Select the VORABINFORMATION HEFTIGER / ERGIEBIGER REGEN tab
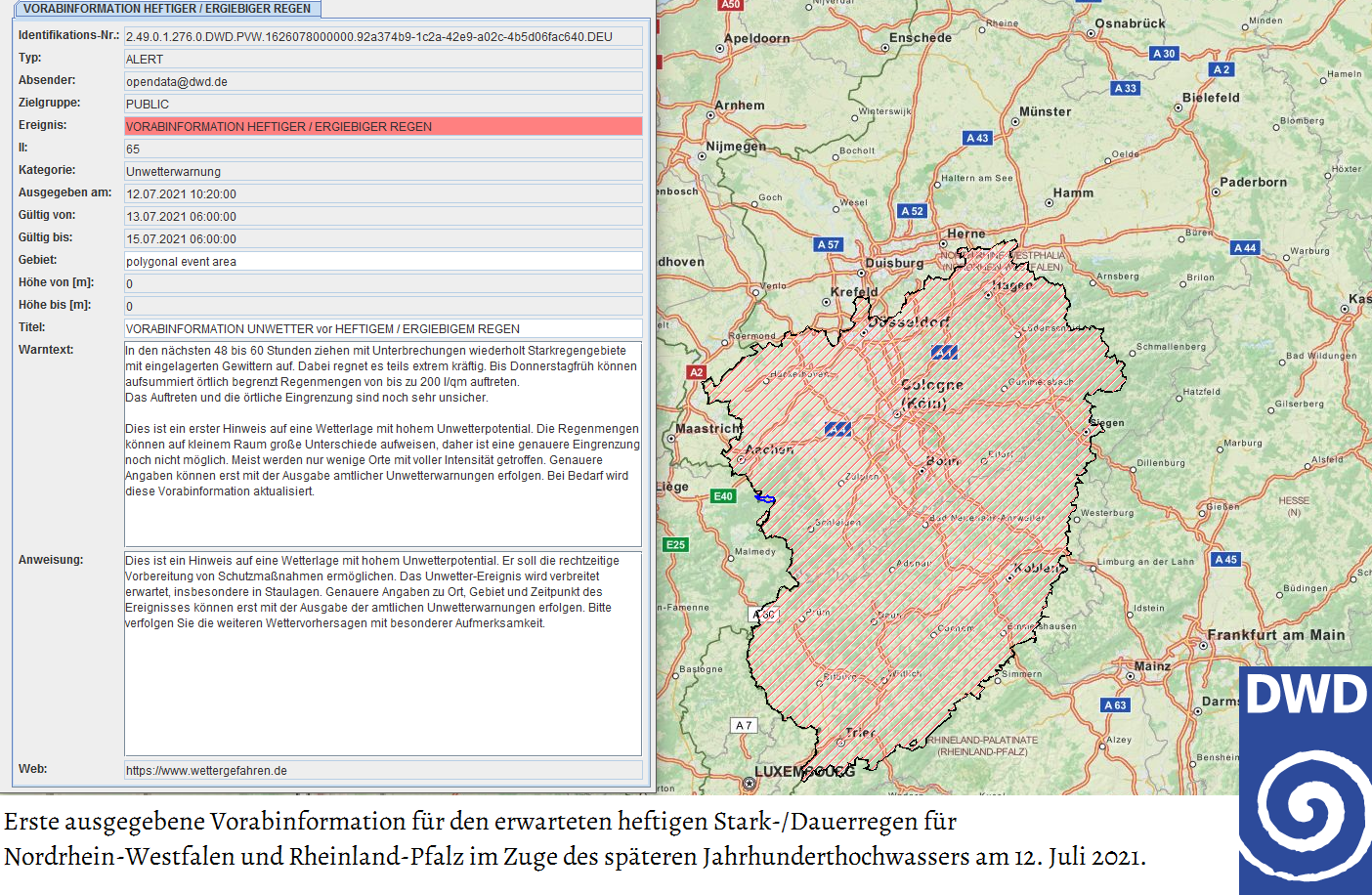Image resolution: width=1372 pixels, height=895 pixels. pos(167,9)
